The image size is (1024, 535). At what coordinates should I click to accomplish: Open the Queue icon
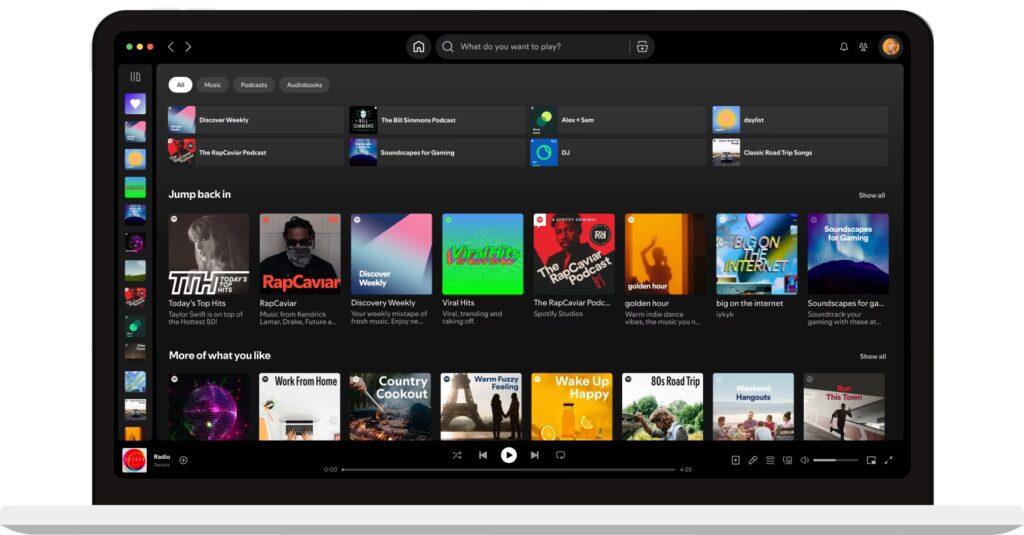[x=770, y=460]
